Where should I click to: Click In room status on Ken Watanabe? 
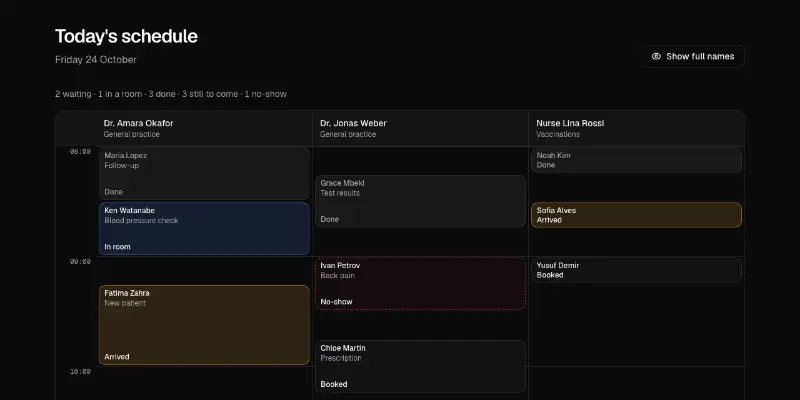[117, 247]
